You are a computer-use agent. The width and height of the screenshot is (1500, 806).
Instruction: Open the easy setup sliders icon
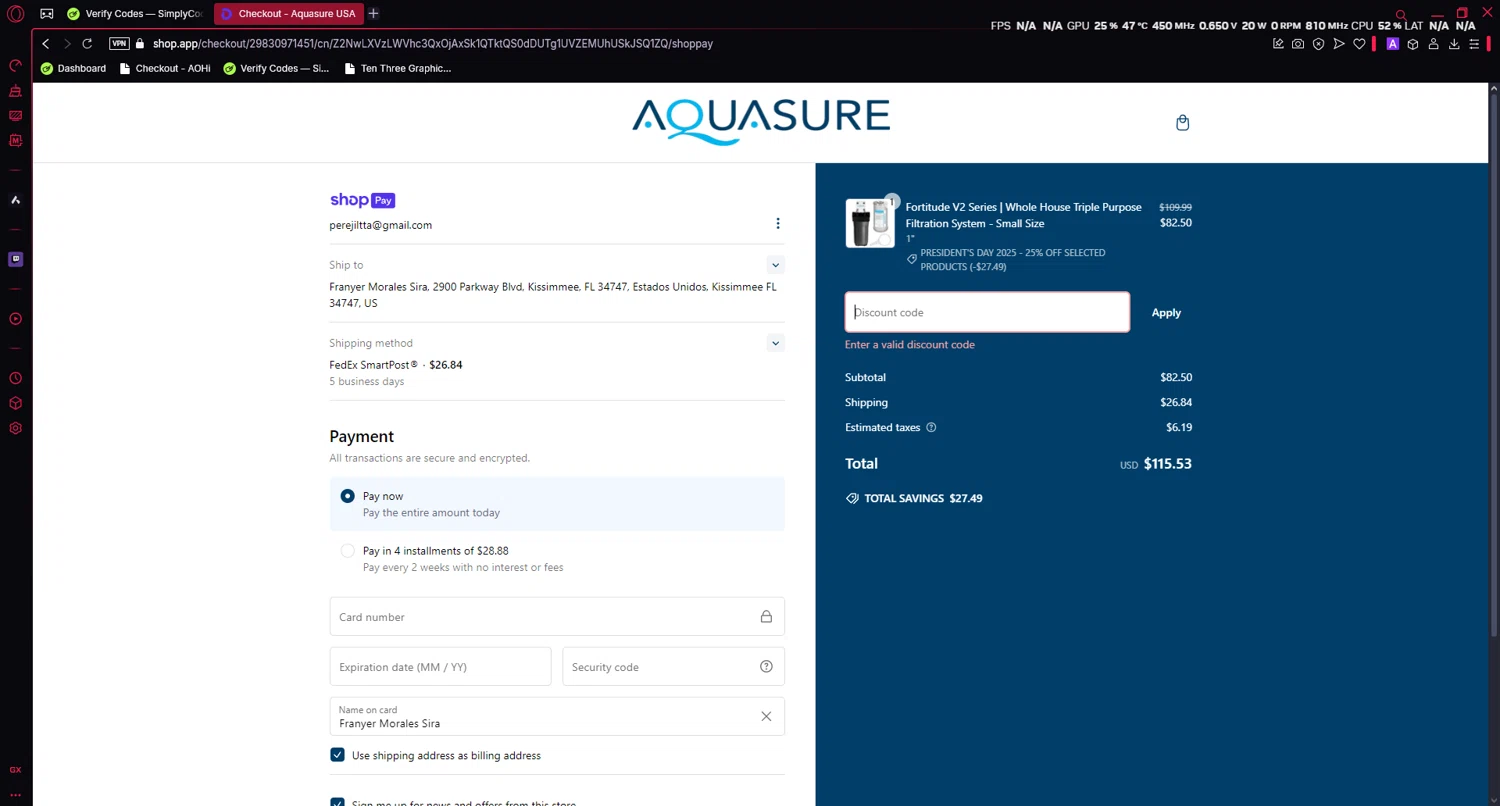point(1474,44)
